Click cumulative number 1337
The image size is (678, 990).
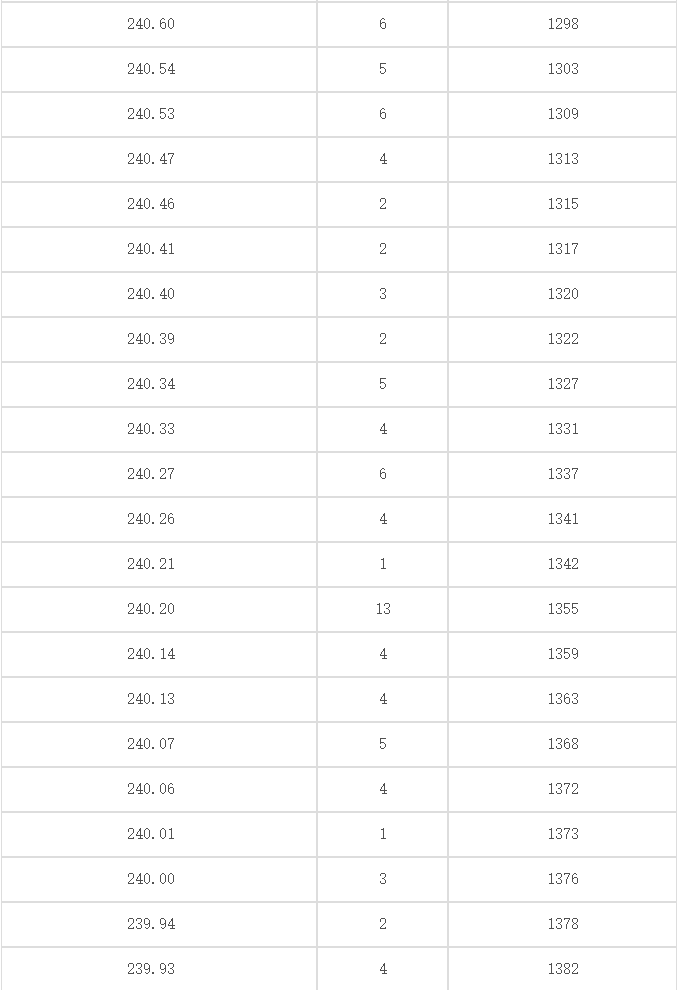click(x=562, y=474)
